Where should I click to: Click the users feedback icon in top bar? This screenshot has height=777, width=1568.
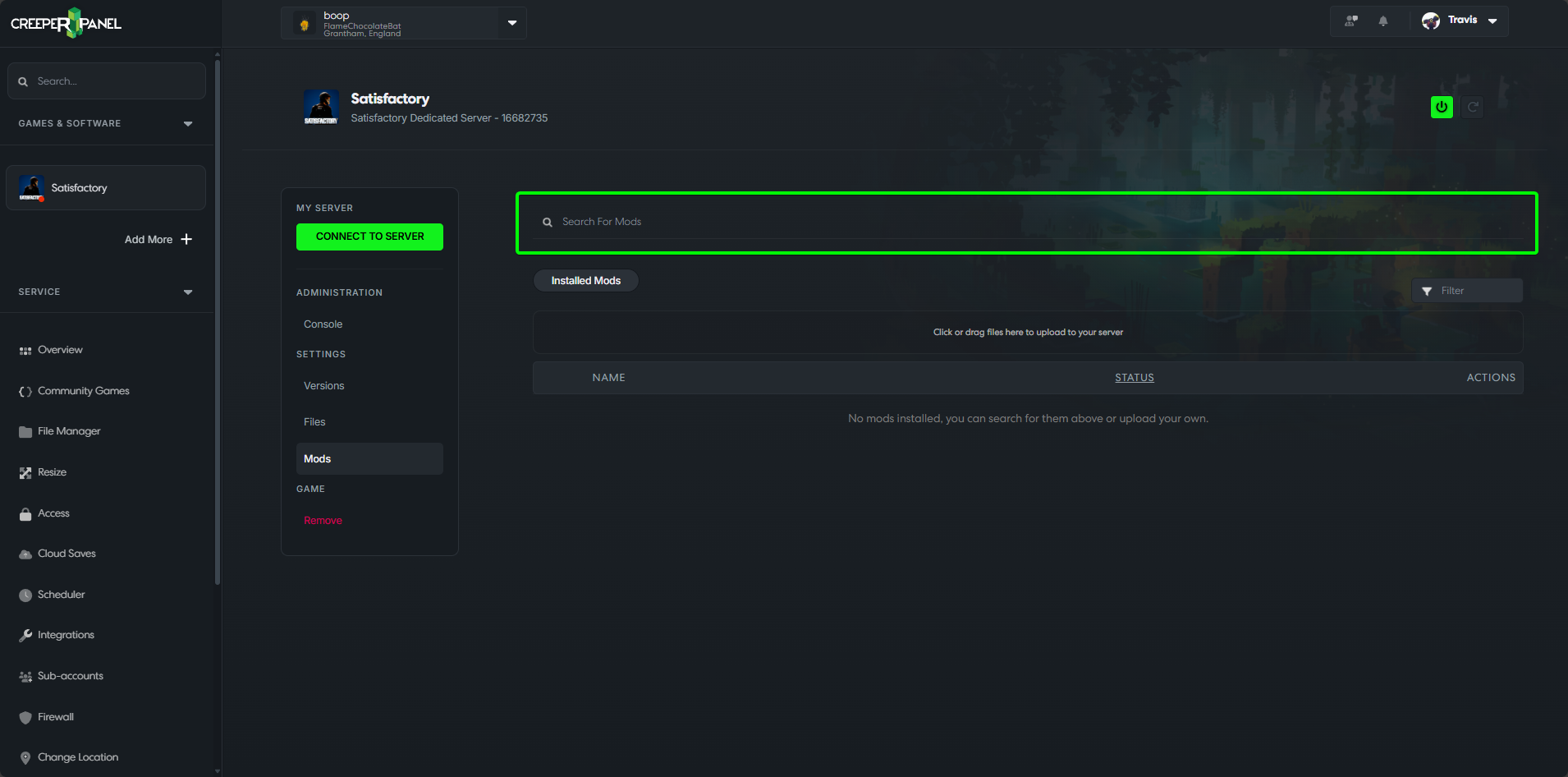click(x=1351, y=21)
